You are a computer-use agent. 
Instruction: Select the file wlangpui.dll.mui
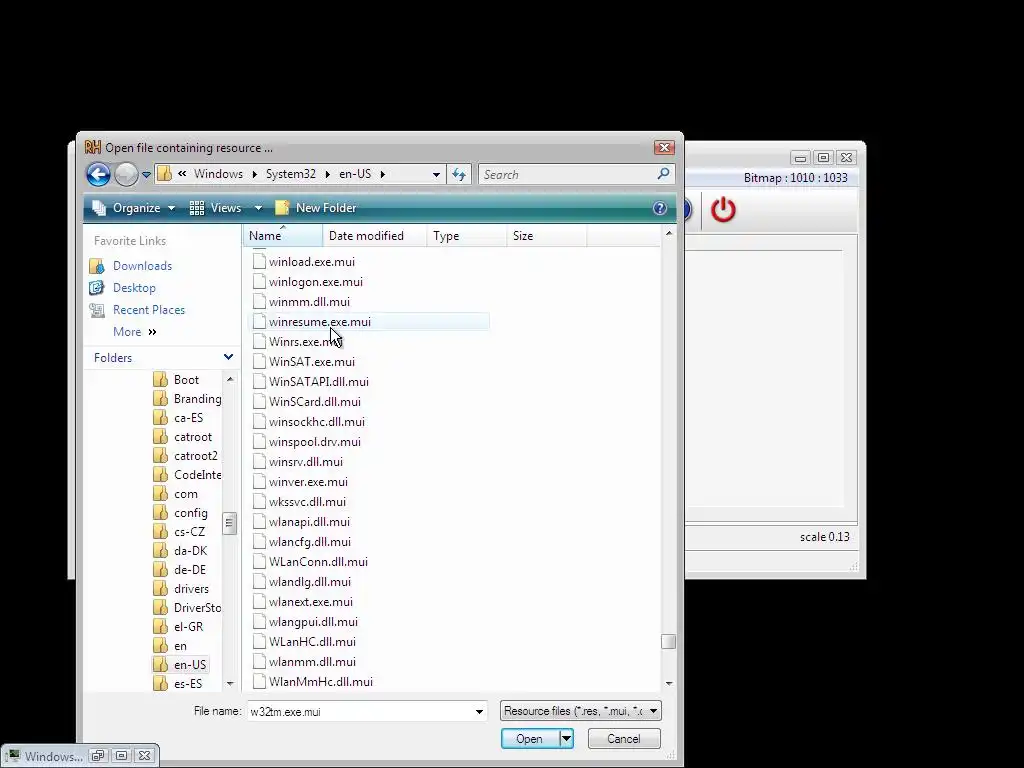coord(313,622)
